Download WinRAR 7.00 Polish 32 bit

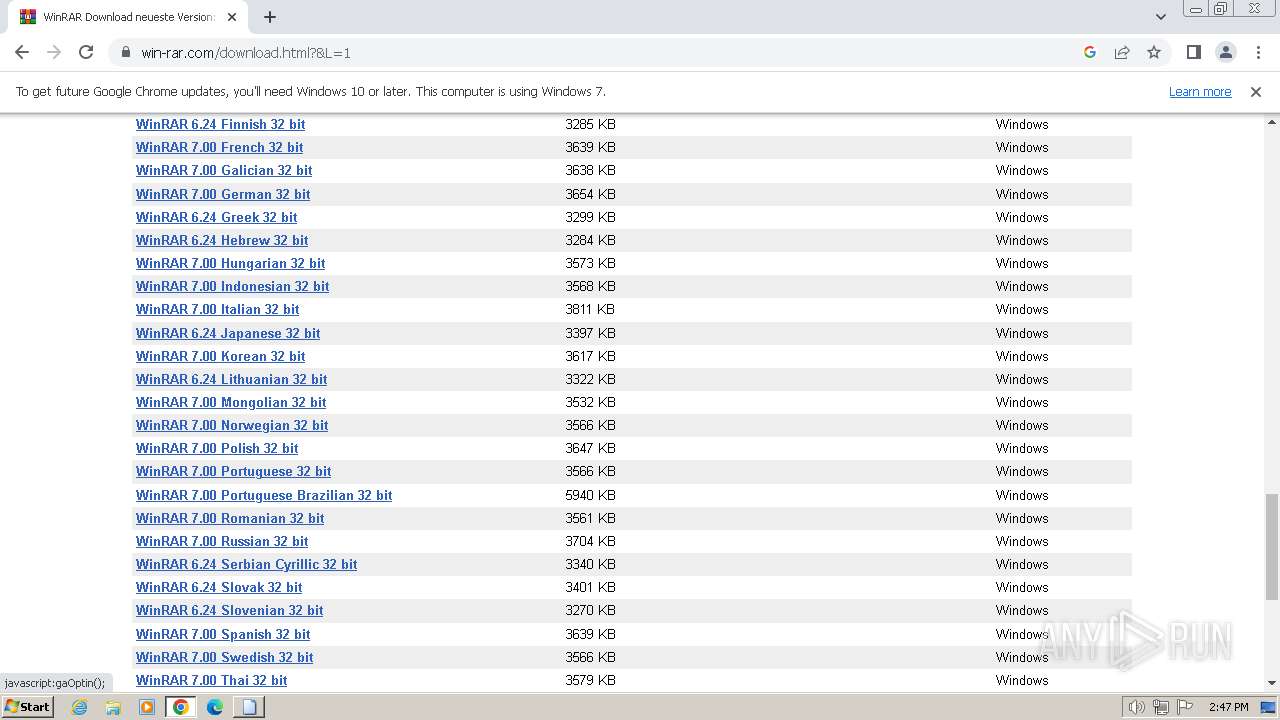(x=217, y=448)
